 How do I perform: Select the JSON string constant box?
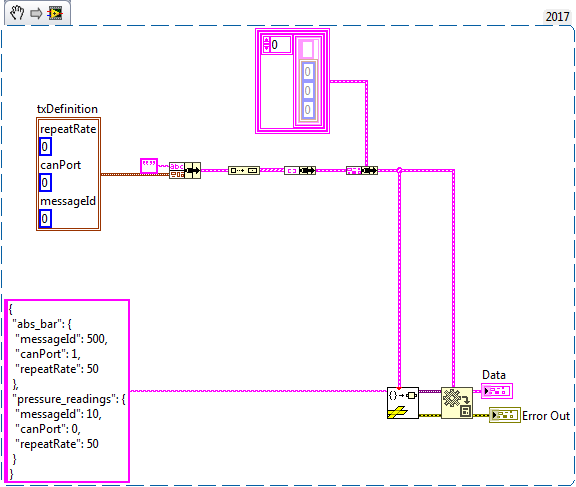(67, 391)
